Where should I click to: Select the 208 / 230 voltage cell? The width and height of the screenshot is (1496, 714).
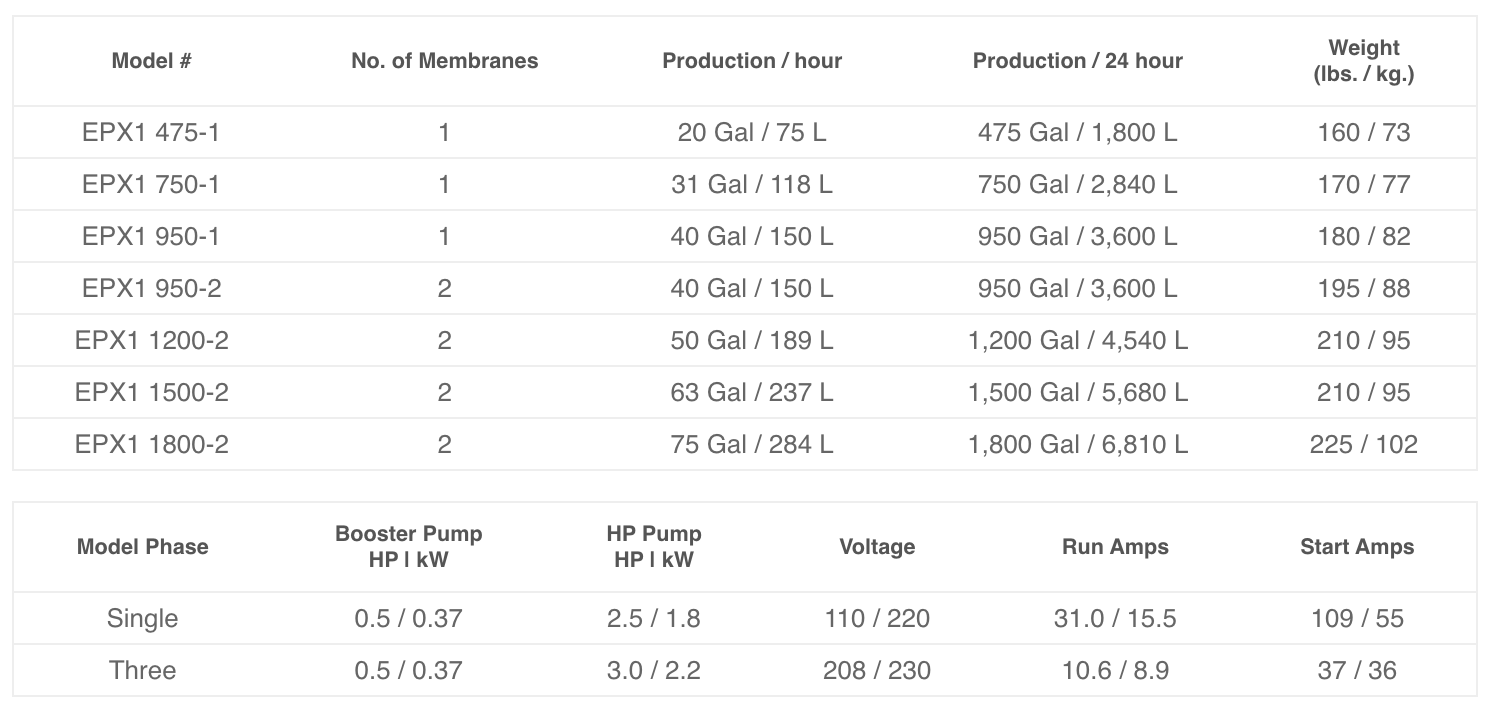(x=877, y=670)
